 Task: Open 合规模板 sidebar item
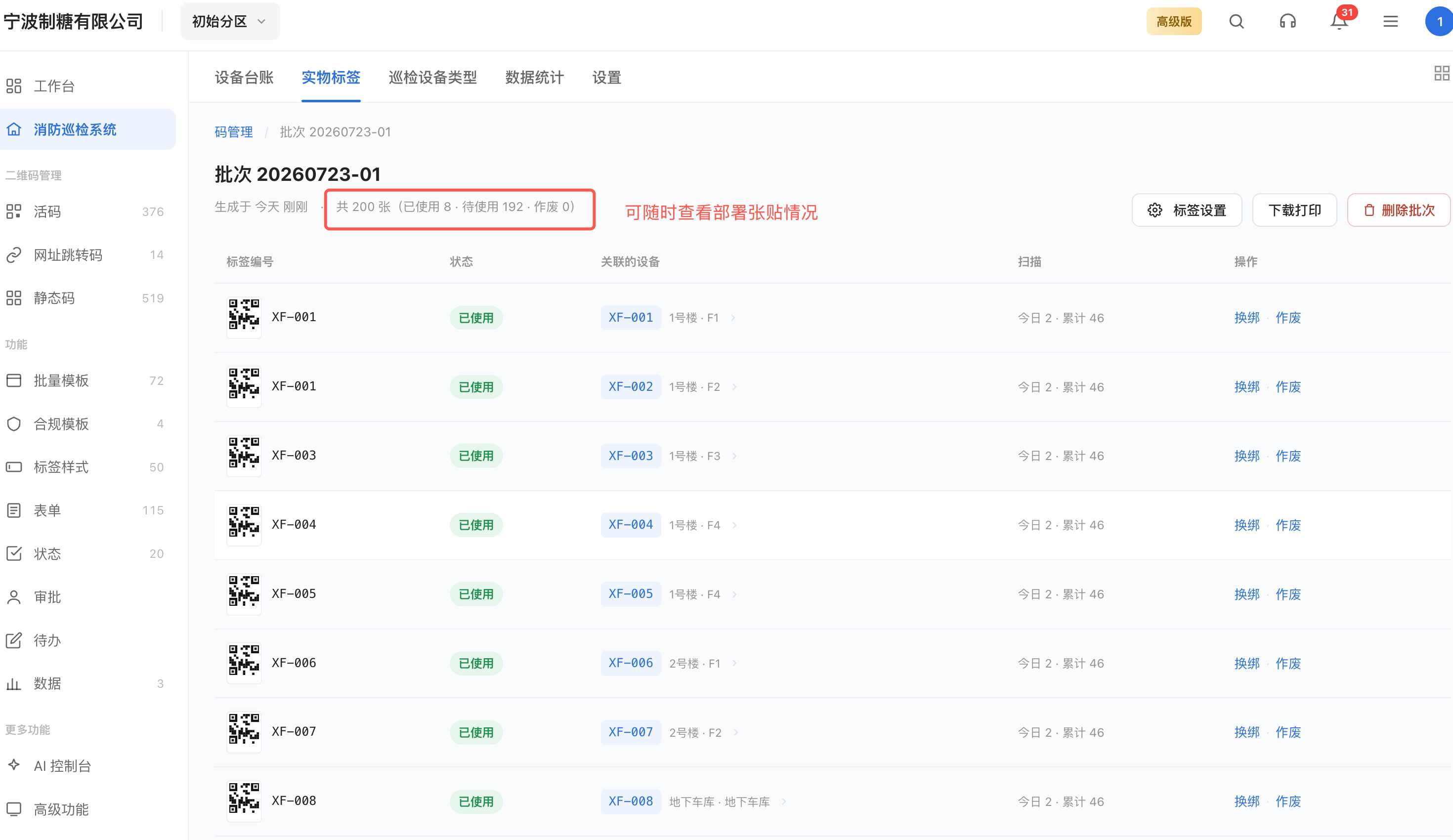click(x=87, y=424)
